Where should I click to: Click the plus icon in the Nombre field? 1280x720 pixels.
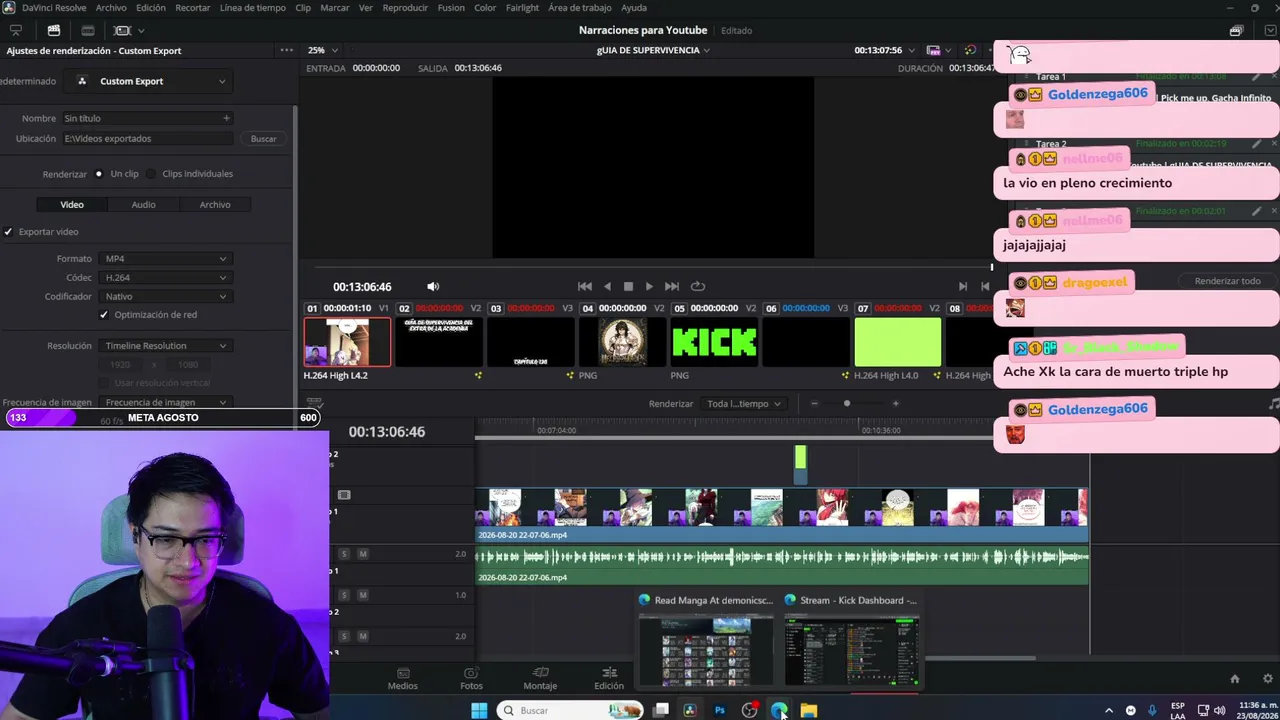[x=226, y=118]
